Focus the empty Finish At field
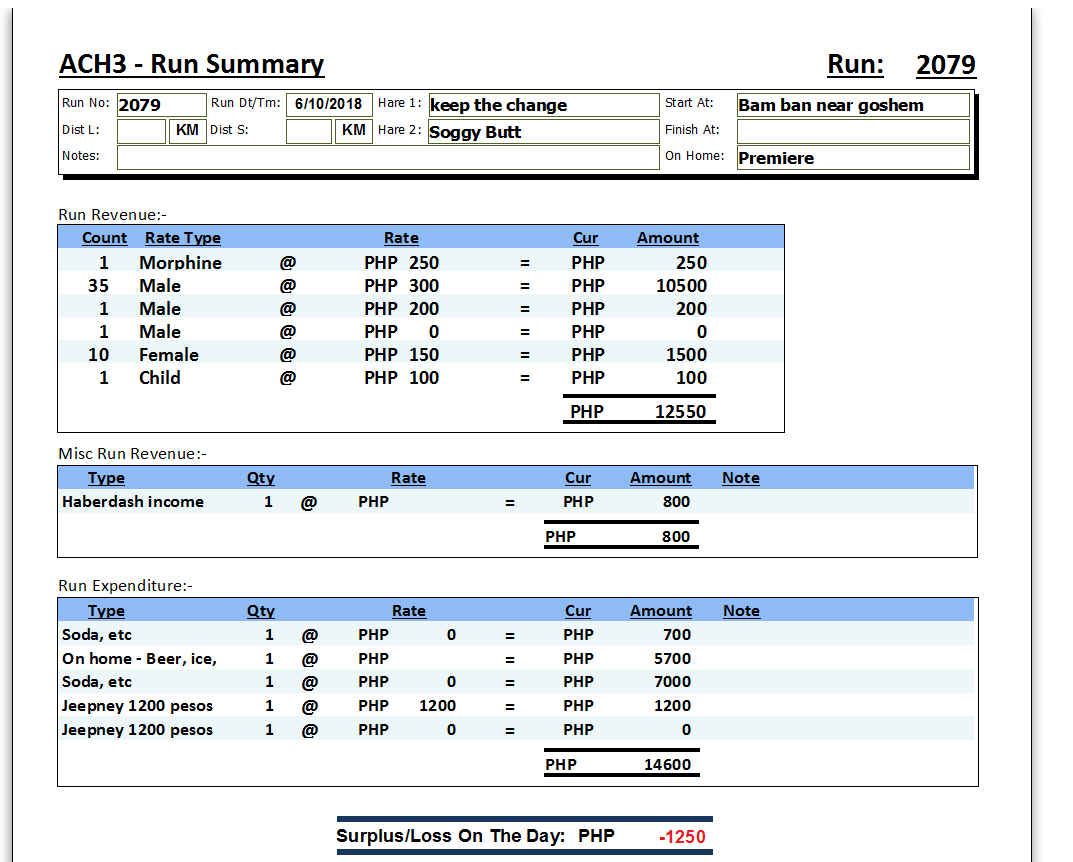The width and height of the screenshot is (1073, 862). tap(852, 131)
